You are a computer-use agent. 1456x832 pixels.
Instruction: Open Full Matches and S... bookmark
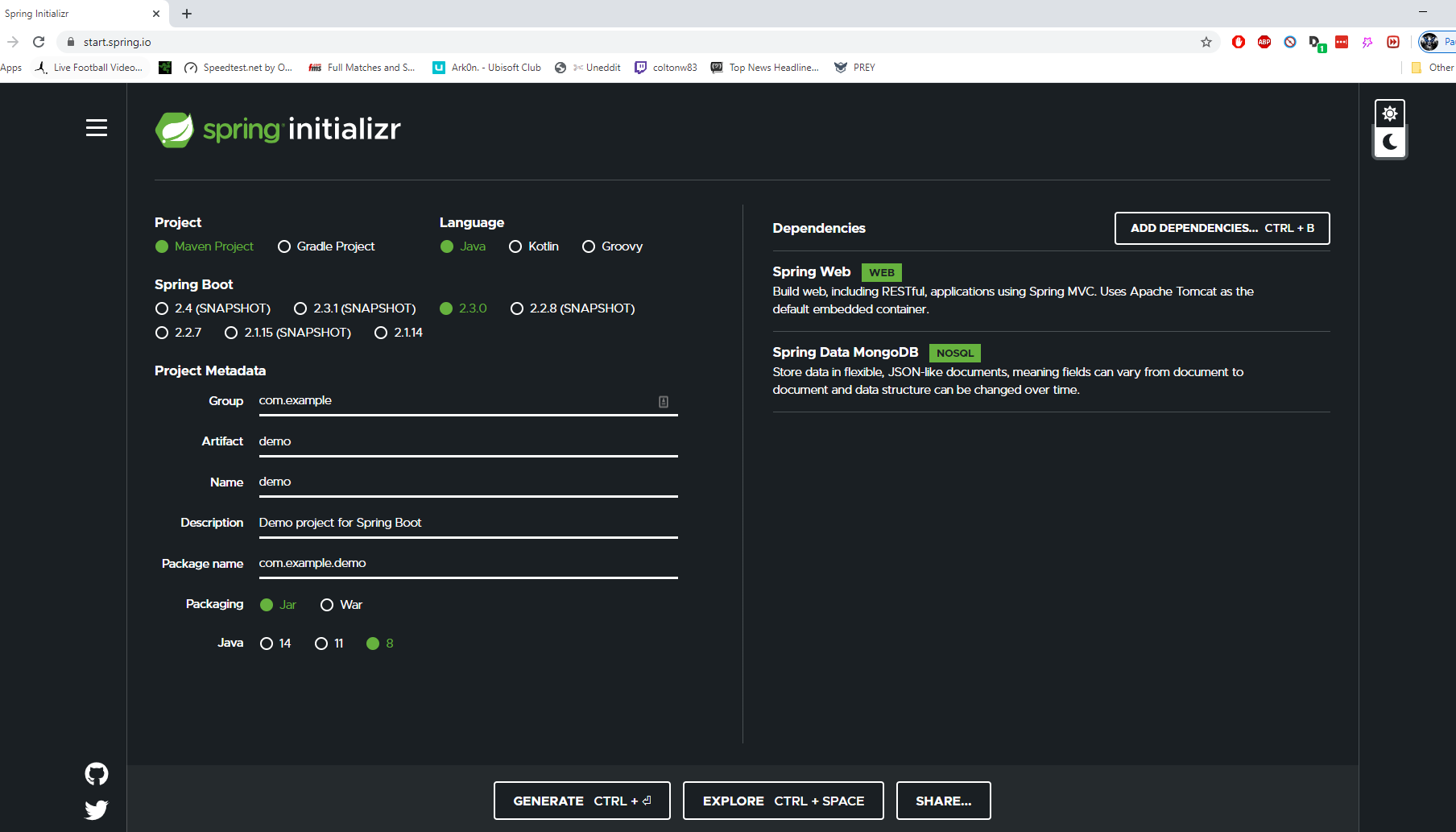pos(362,68)
